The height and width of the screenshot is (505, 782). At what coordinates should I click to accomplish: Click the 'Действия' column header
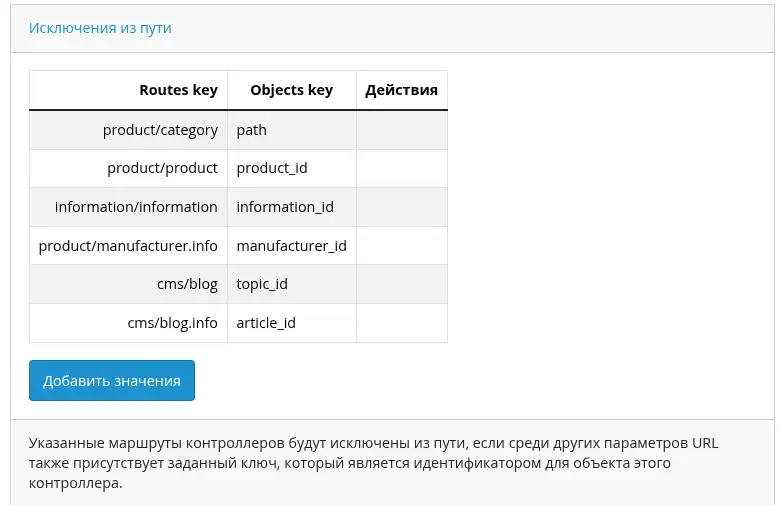coord(401,90)
